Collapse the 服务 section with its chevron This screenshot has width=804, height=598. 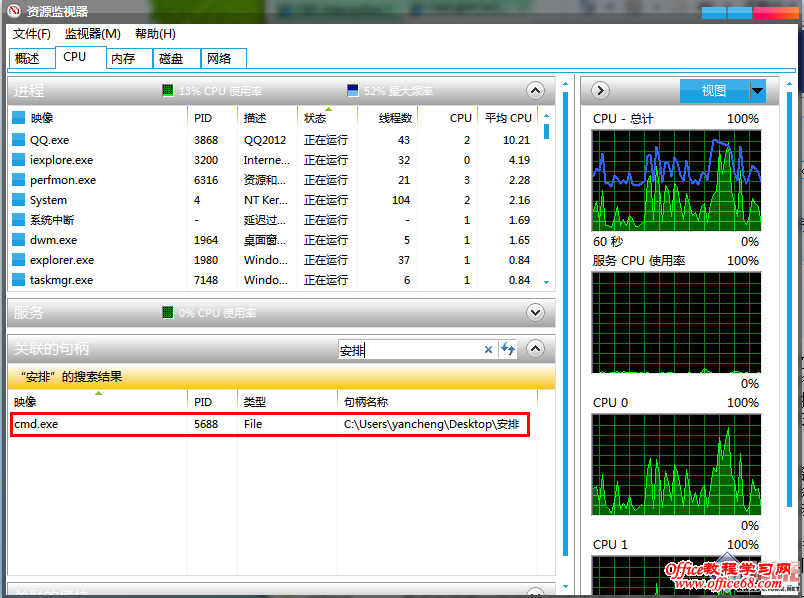535,311
